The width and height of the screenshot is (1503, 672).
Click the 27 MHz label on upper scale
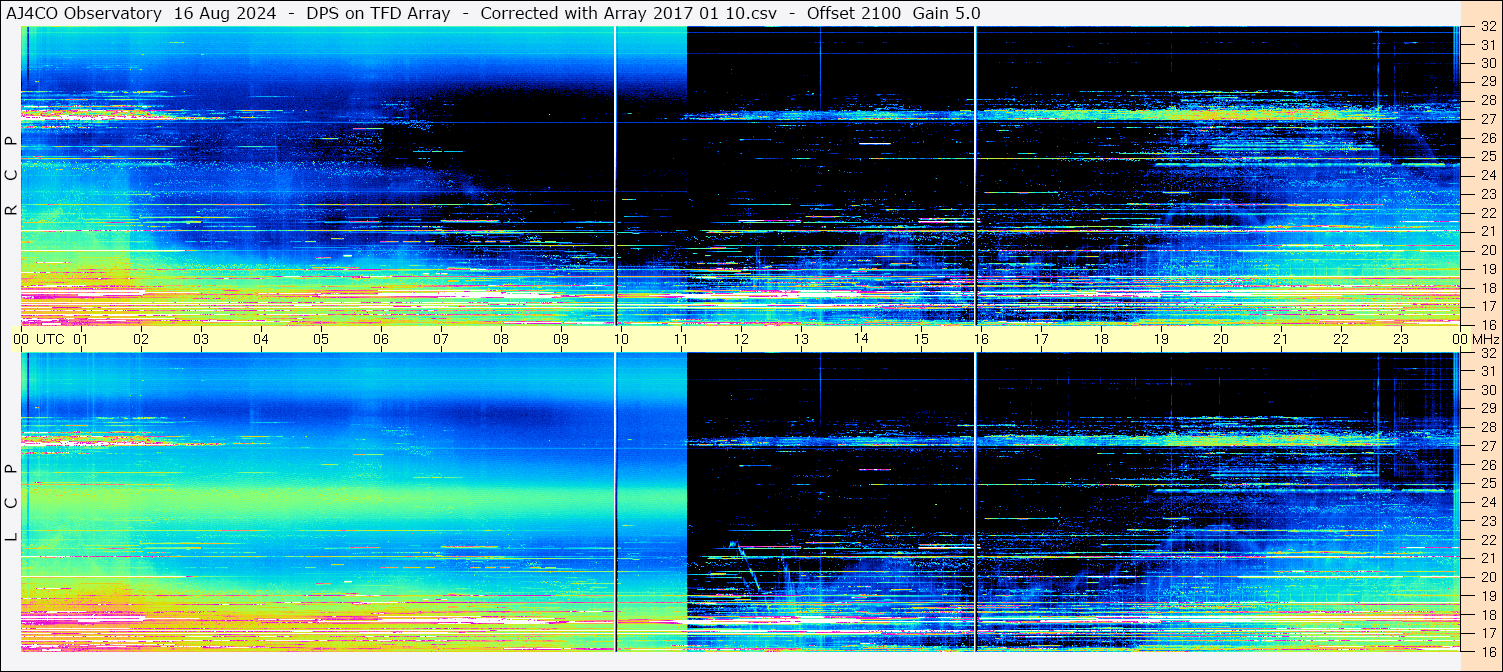1487,119
